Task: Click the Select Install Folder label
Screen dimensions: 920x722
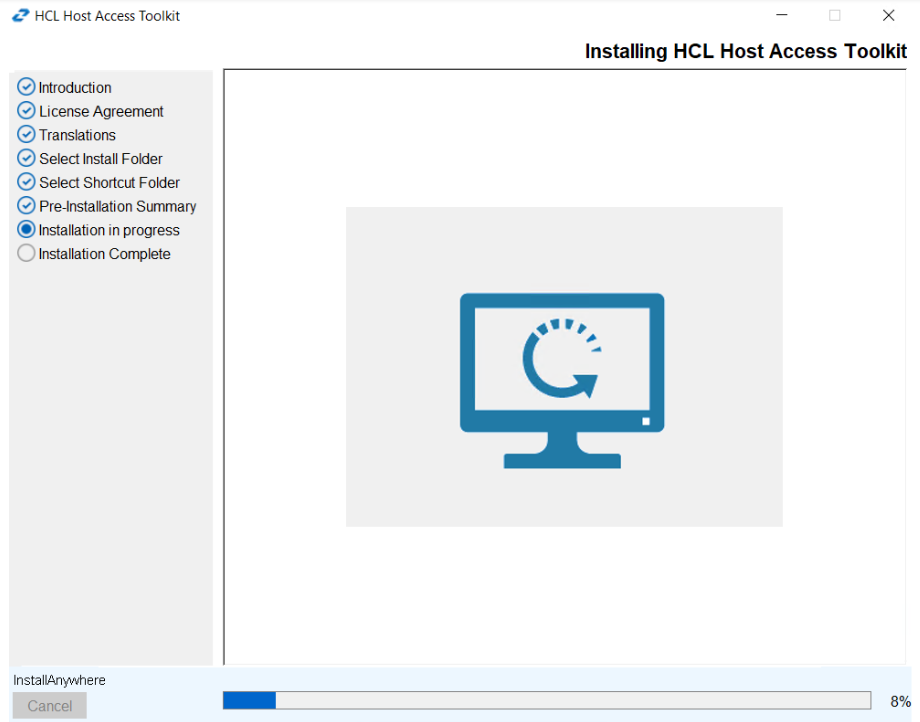Action: point(100,159)
